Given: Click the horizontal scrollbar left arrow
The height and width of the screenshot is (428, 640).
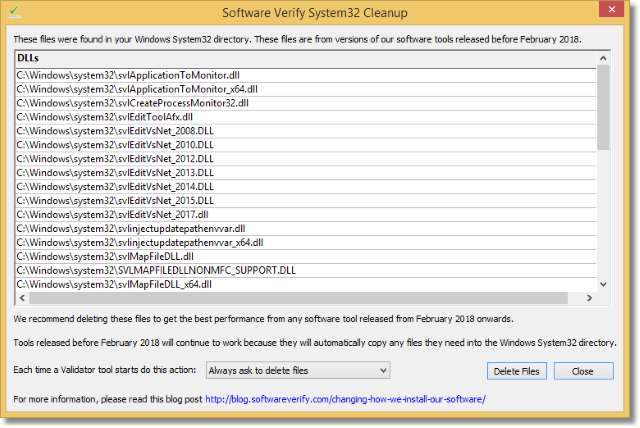Looking at the screenshot, I should tap(22, 298).
